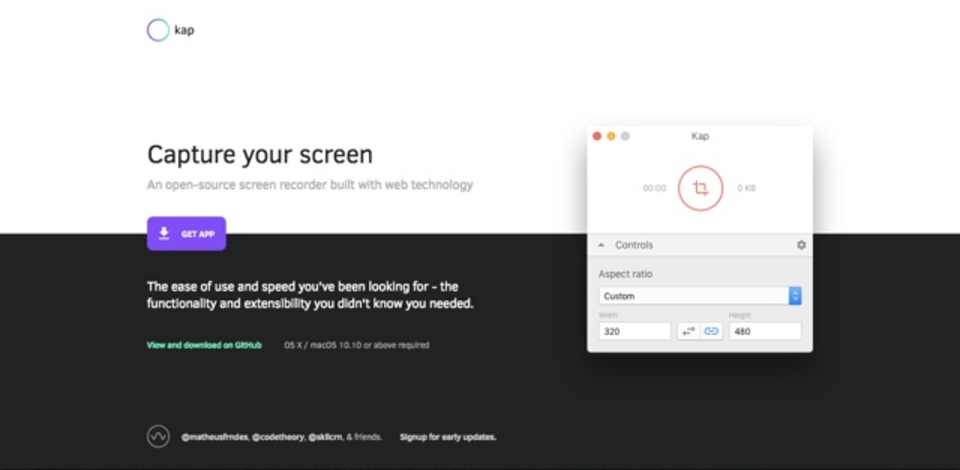Open the @matheusfrndes profile link
The width and height of the screenshot is (960, 470).
214,437
